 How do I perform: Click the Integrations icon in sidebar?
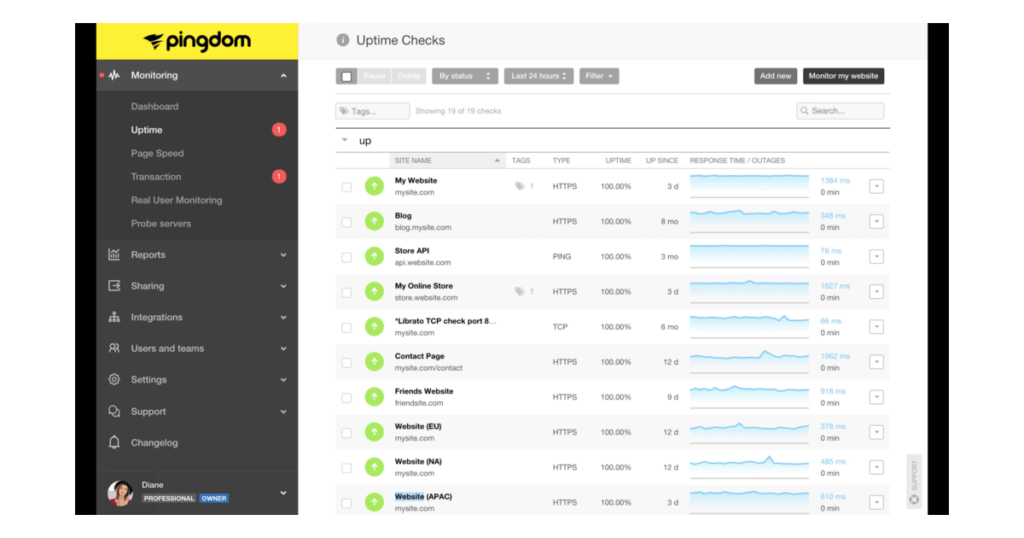pyautogui.click(x=114, y=317)
